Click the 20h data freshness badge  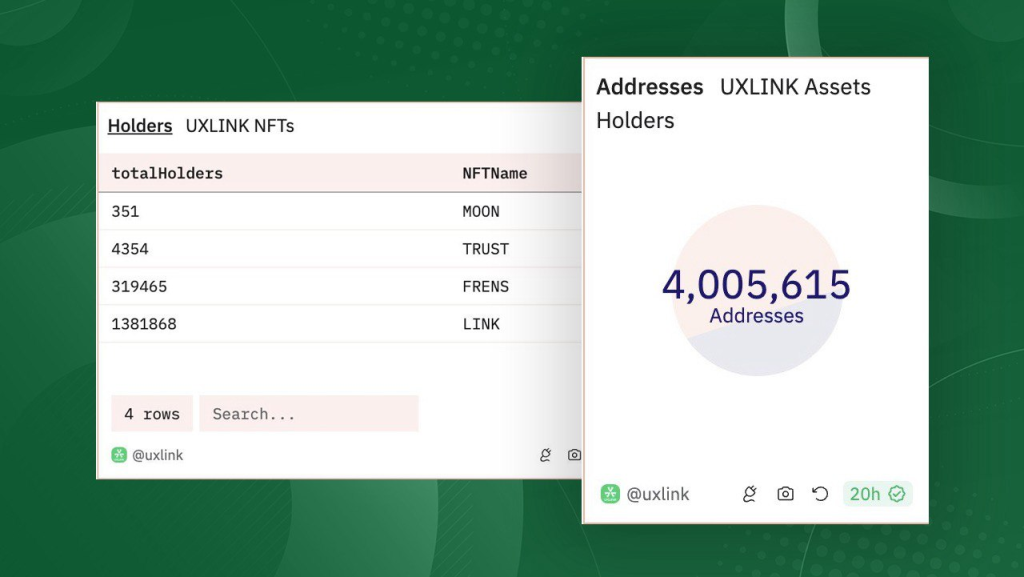click(x=865, y=494)
